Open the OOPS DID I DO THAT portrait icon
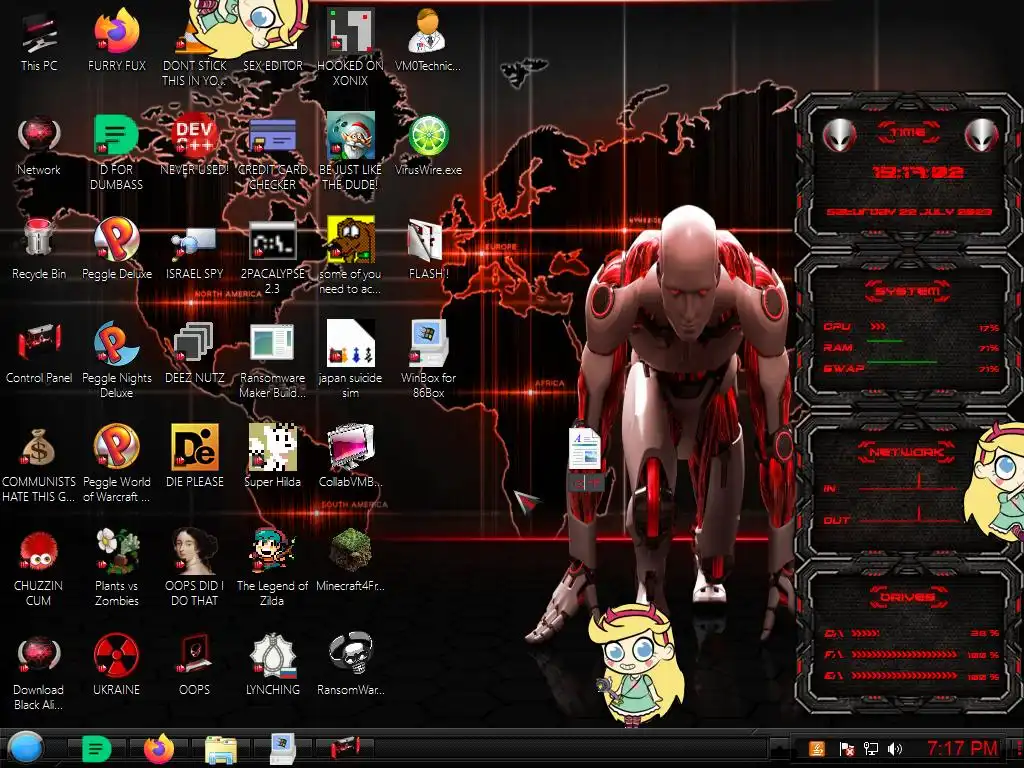1024x768 pixels. point(195,567)
